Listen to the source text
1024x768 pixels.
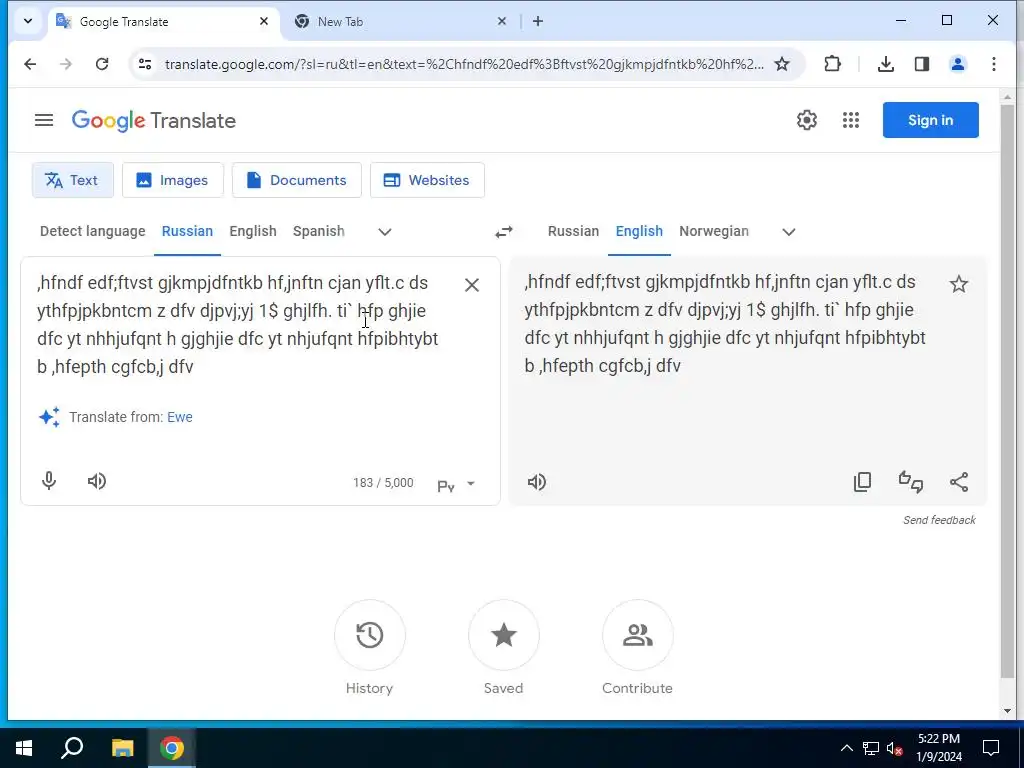(97, 481)
